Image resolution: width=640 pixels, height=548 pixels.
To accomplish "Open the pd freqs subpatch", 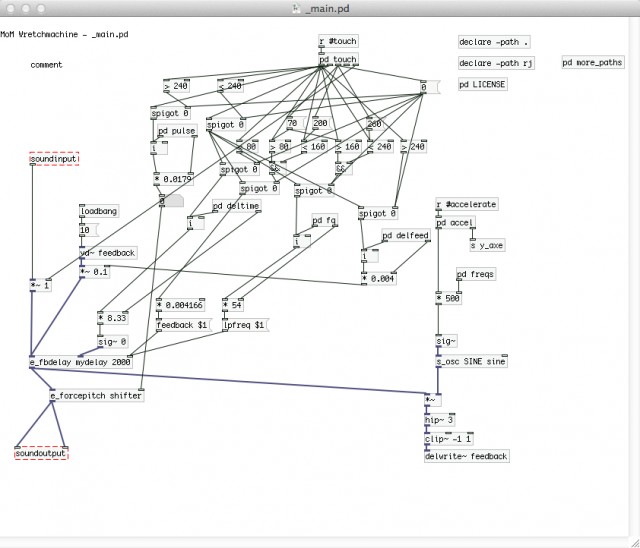I will point(476,274).
